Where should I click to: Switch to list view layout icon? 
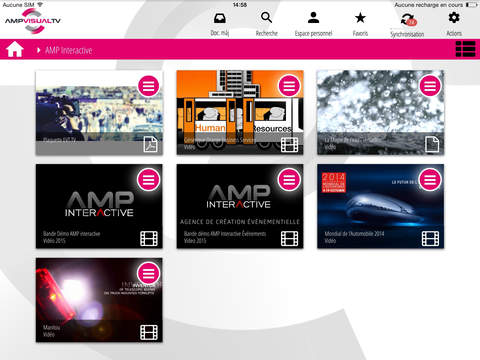coord(465,49)
